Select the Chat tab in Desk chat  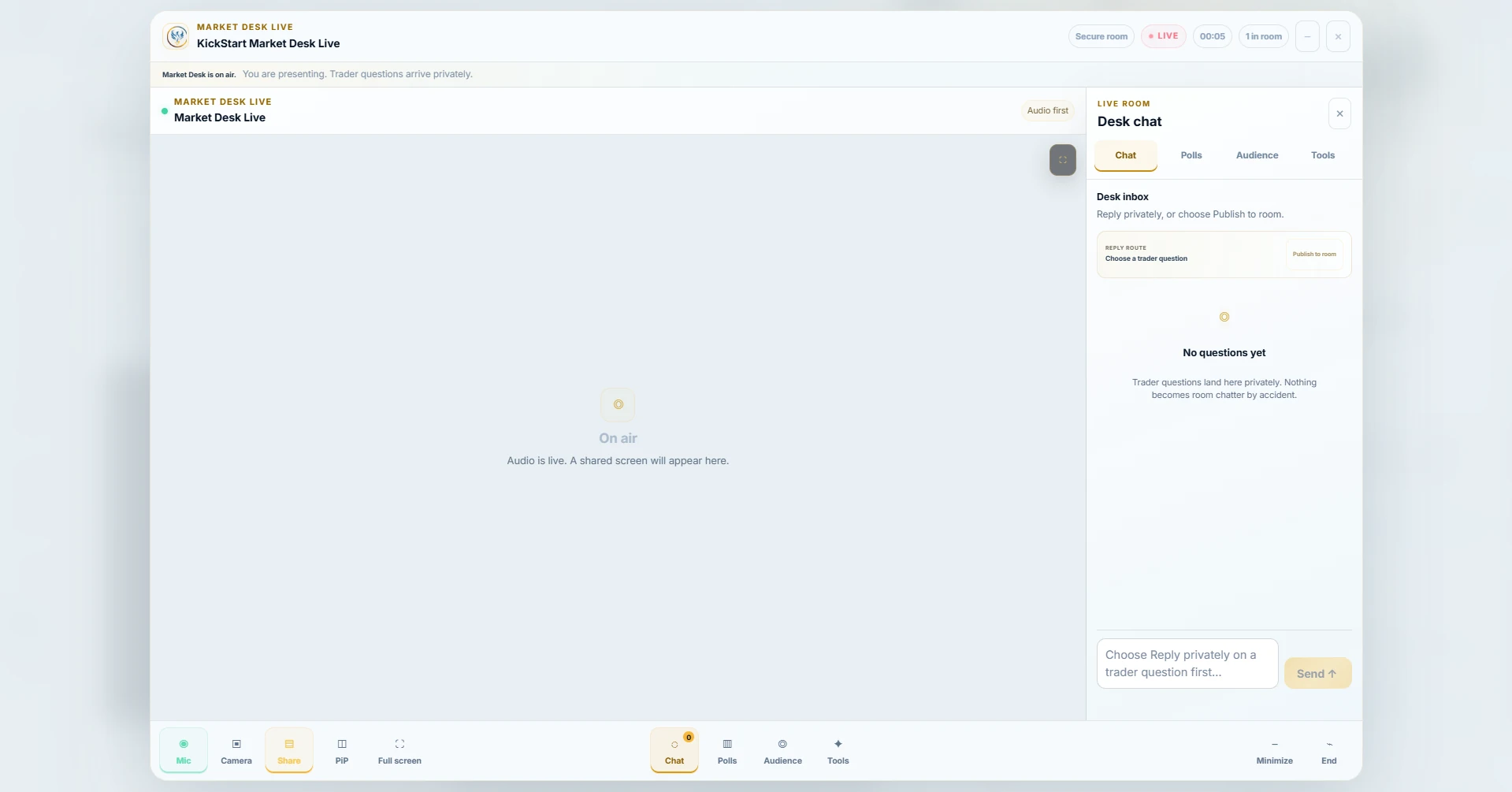[x=1126, y=155]
